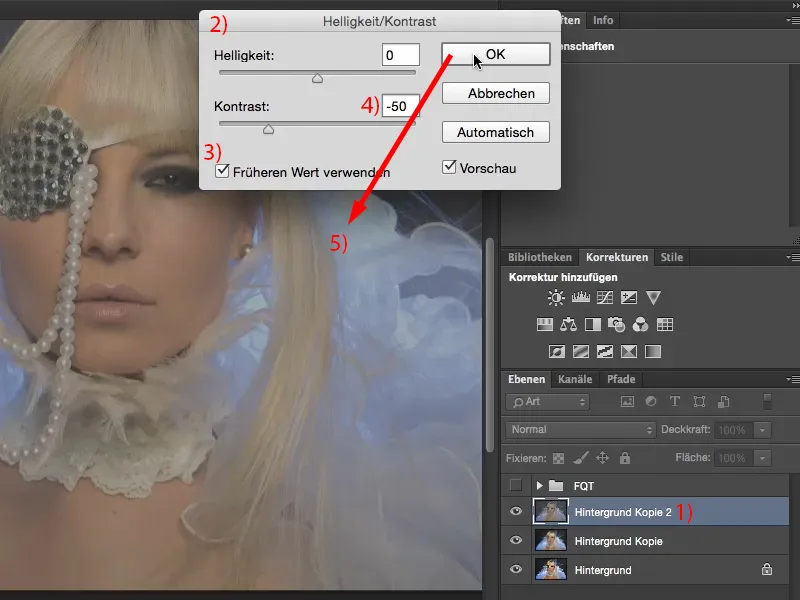Add a Hue/Saturation adjustment icon

point(544,324)
